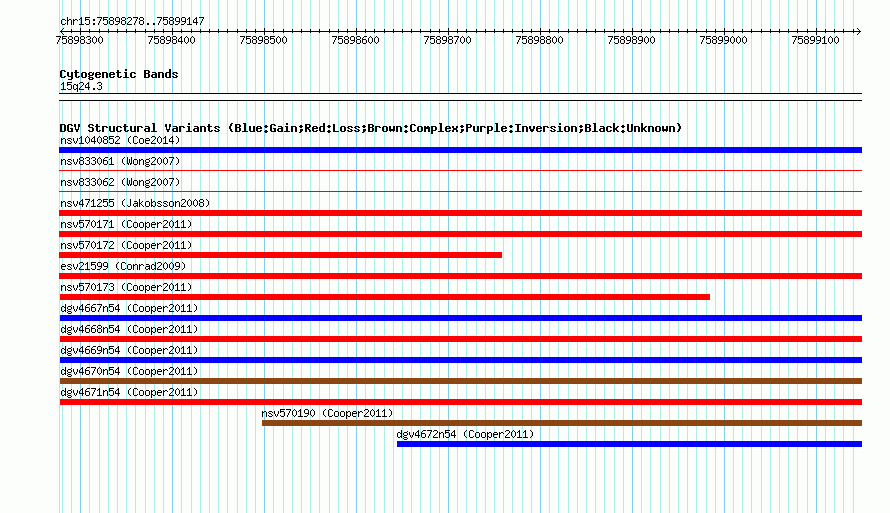Open the nsv833062 (Wong2007) label
The width and height of the screenshot is (890, 513).
[x=120, y=182]
